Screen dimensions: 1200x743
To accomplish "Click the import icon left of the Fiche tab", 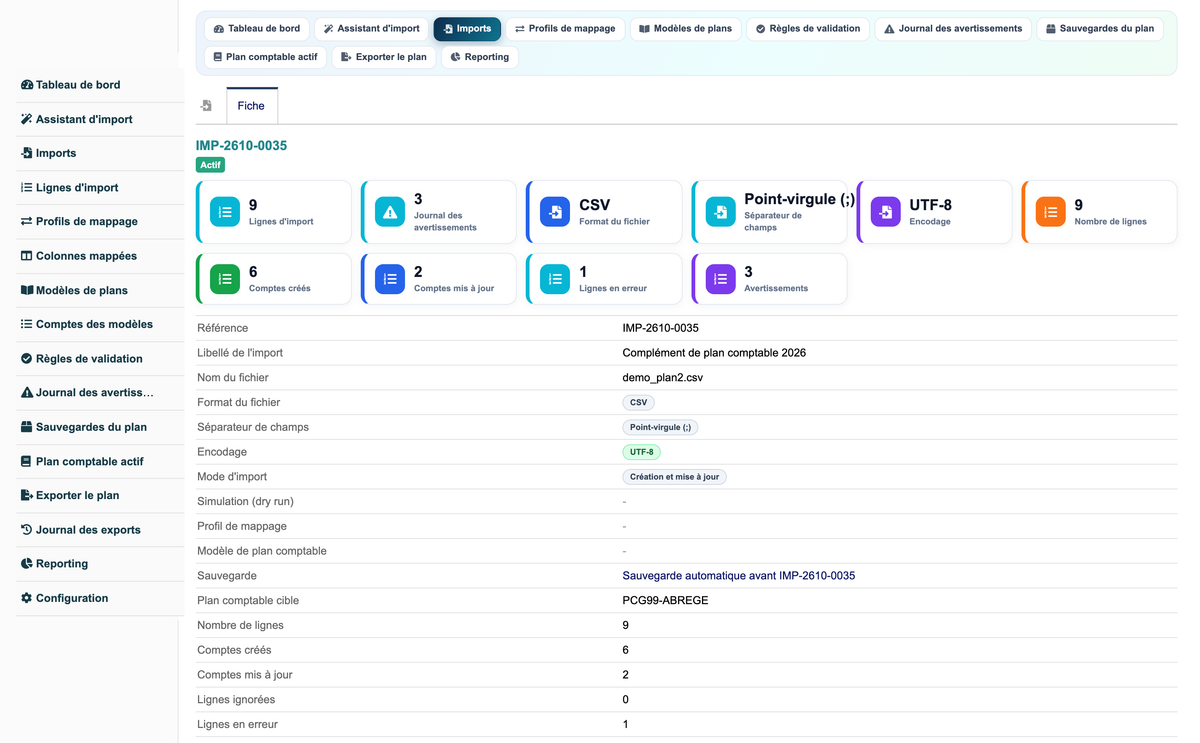I will click(x=206, y=106).
